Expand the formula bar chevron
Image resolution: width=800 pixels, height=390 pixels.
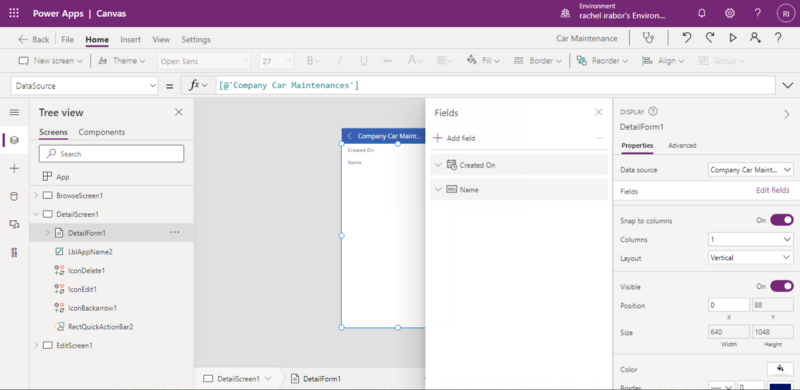tap(788, 86)
